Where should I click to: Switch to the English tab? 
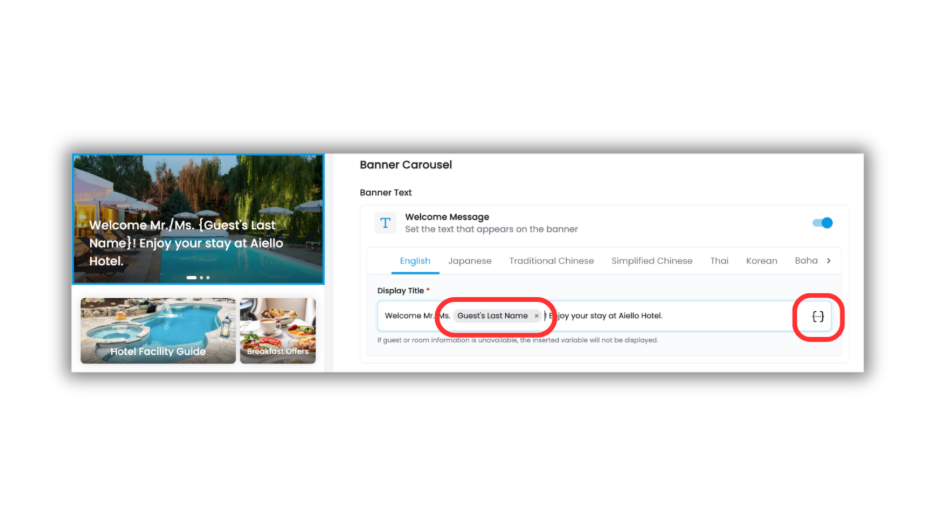(415, 261)
